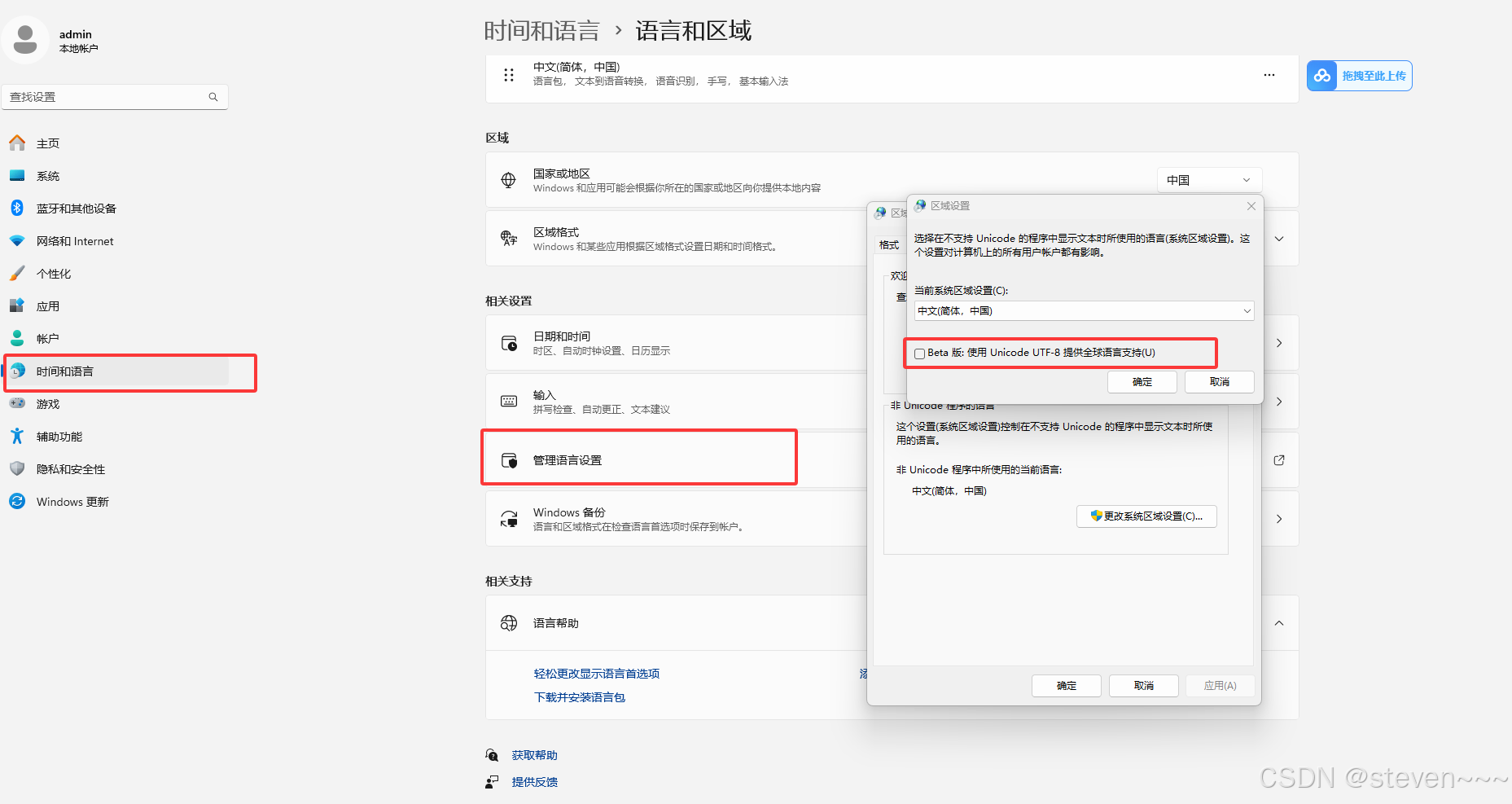This screenshot has height=804, width=1512.
Task: Click the 语言帮助 globe icon
Action: pos(509,623)
